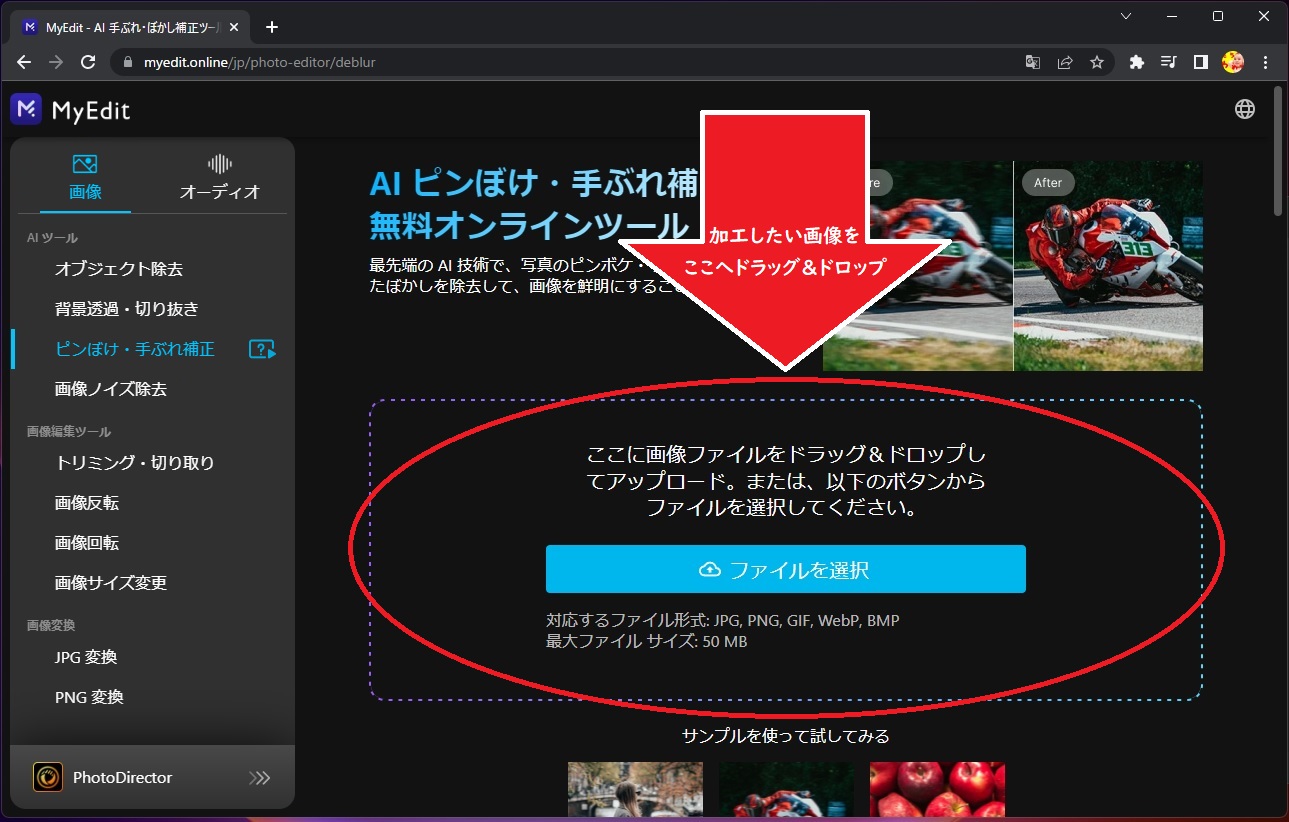Open the language globe menu

pyautogui.click(x=1245, y=109)
